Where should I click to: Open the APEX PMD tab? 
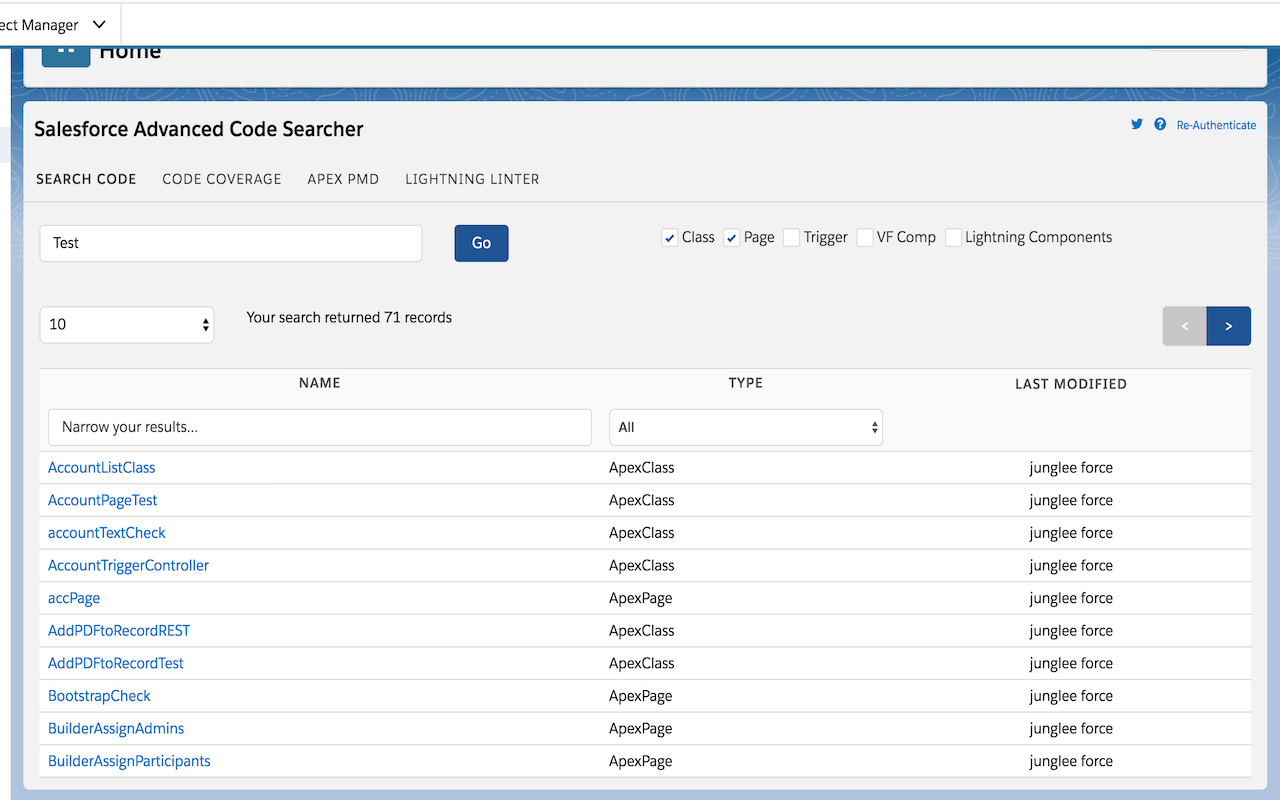(343, 179)
